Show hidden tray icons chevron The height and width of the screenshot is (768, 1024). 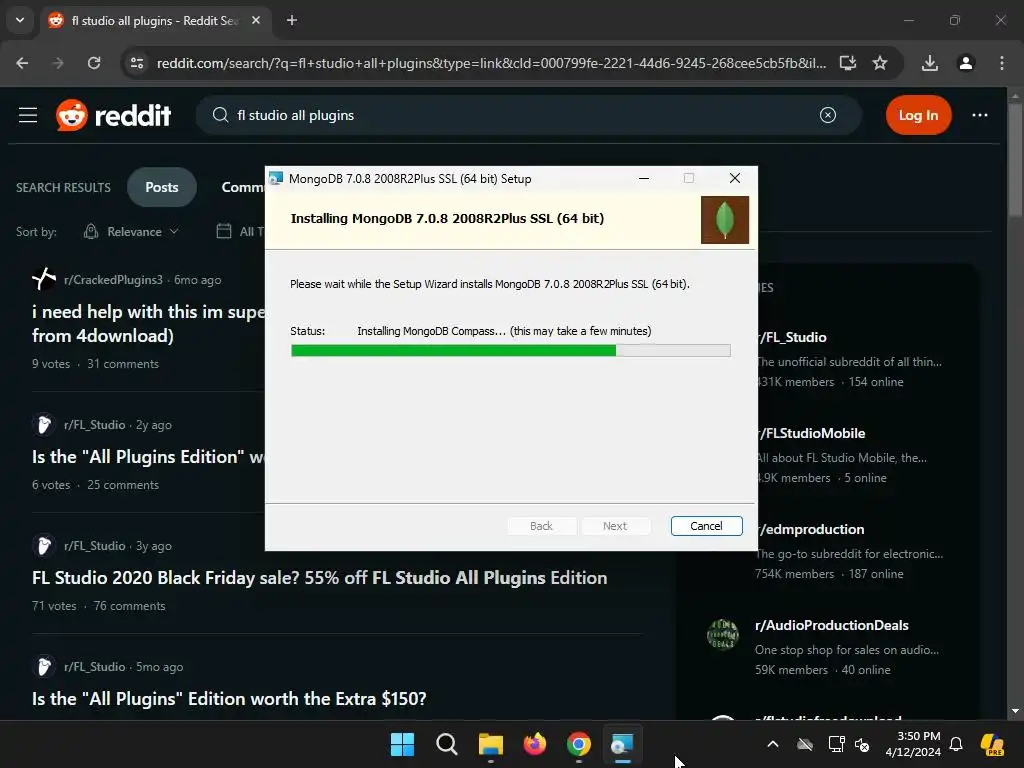(x=773, y=744)
